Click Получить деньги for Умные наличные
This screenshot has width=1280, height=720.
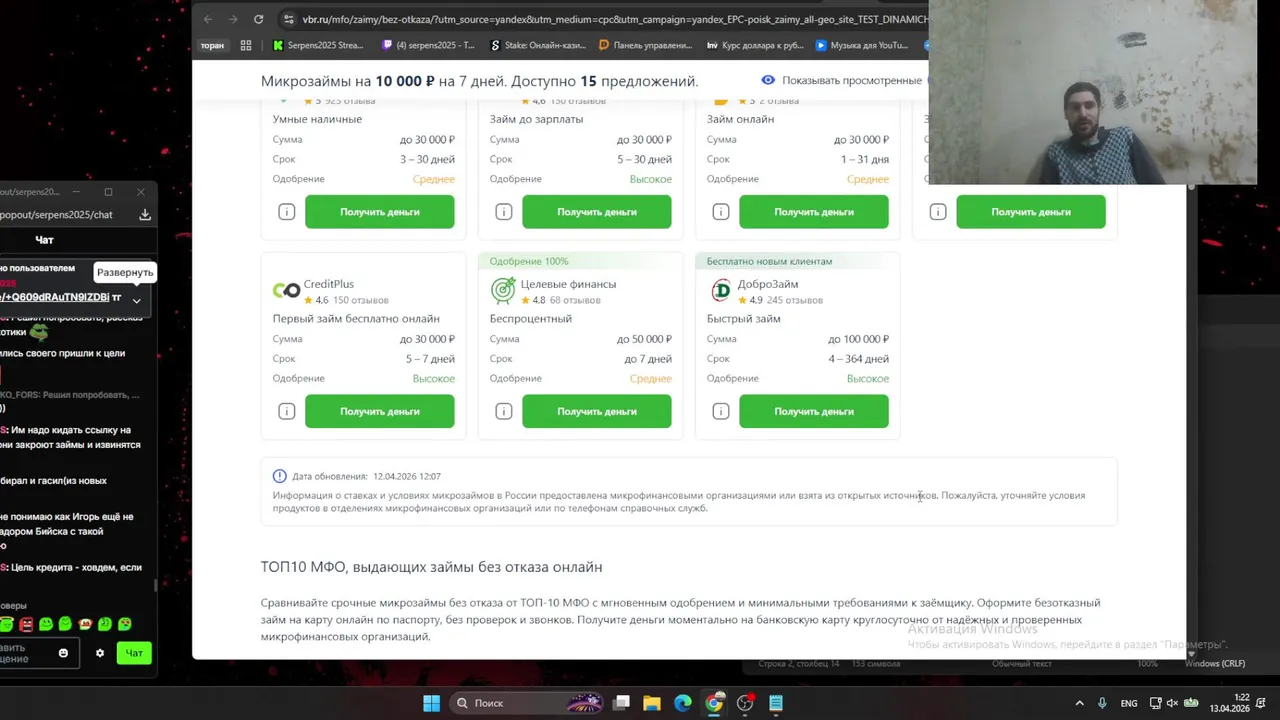(x=380, y=212)
